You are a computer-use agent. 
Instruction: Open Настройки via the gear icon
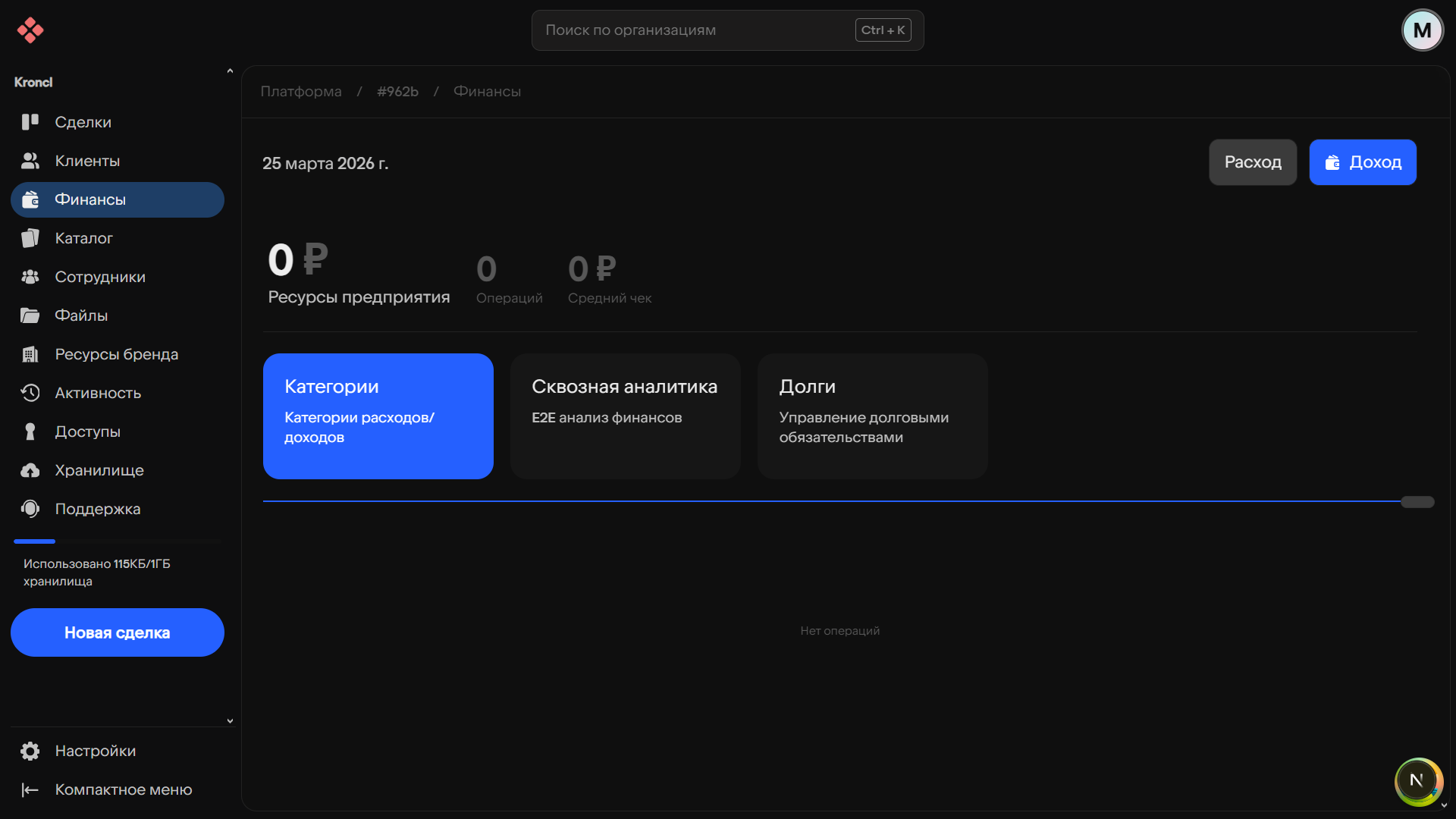tap(30, 751)
